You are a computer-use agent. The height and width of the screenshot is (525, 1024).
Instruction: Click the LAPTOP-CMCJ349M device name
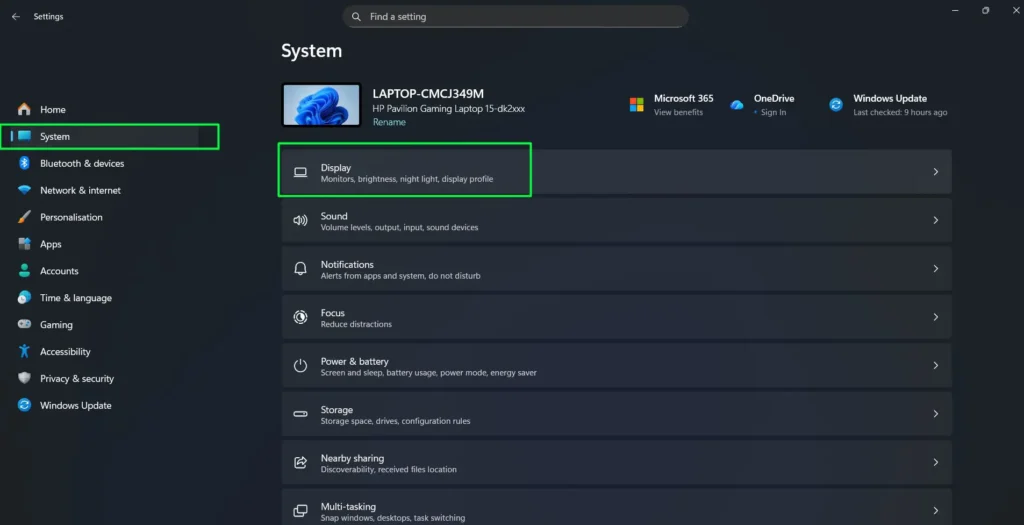click(x=428, y=93)
